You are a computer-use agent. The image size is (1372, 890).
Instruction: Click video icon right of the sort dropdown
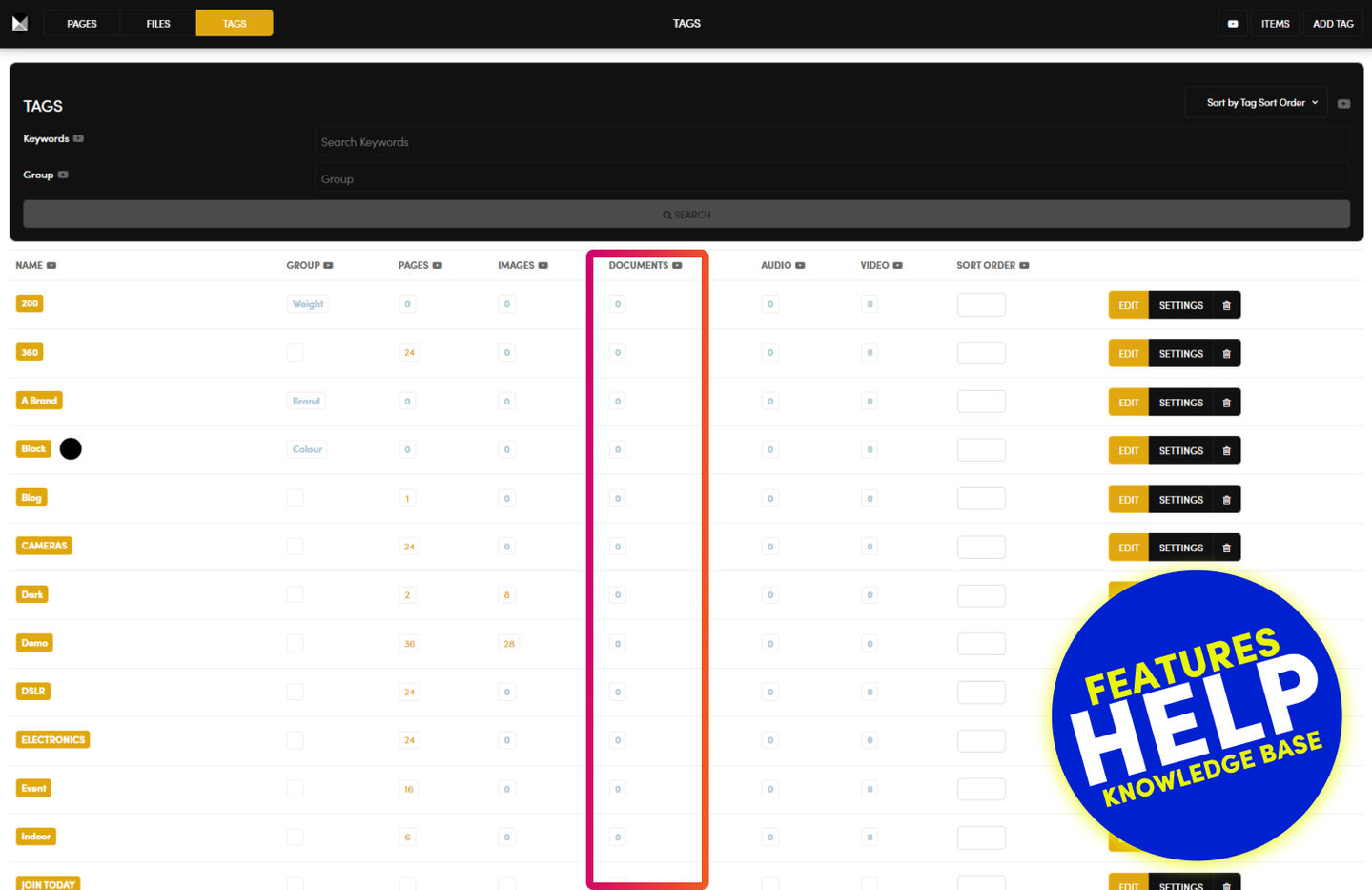click(1343, 103)
